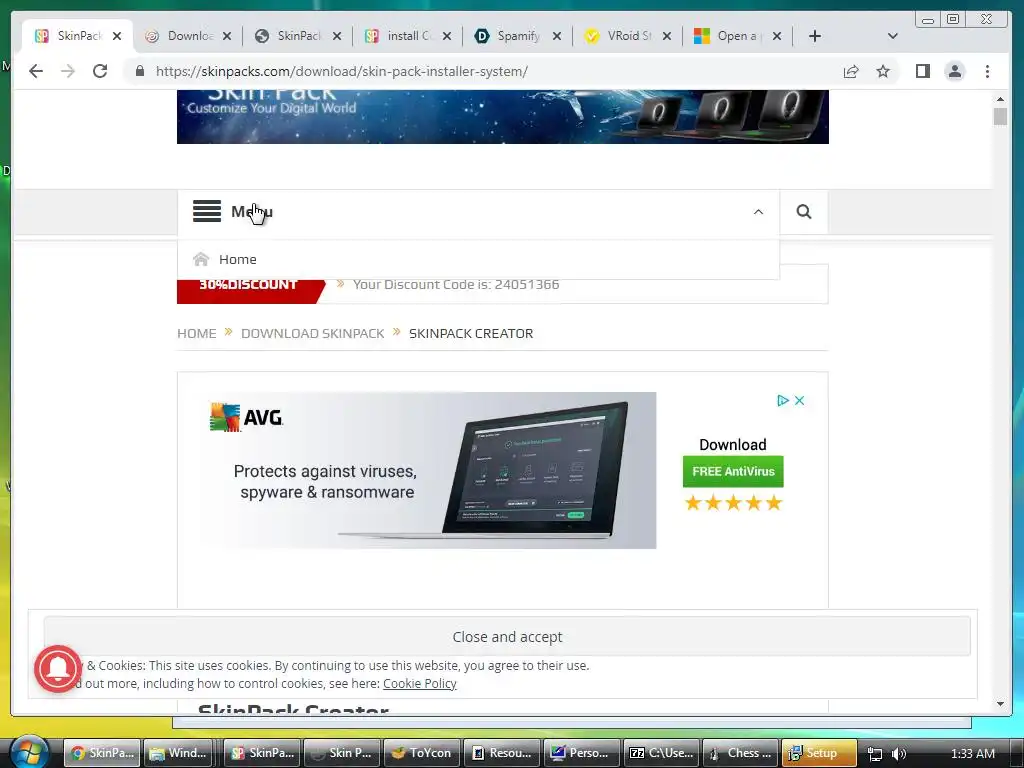The width and height of the screenshot is (1024, 768).
Task: Click the scrollbar down arrow
Action: click(1000, 704)
